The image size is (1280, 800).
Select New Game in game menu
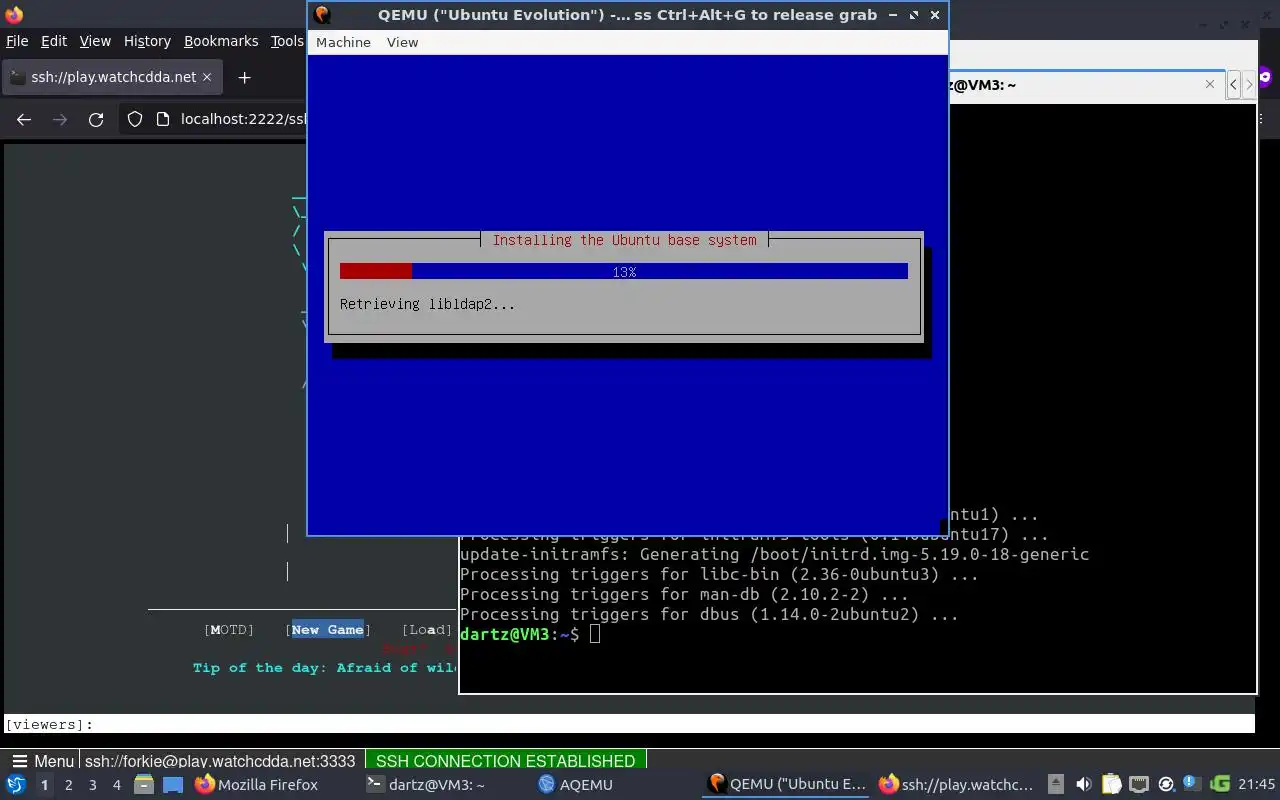(328, 629)
